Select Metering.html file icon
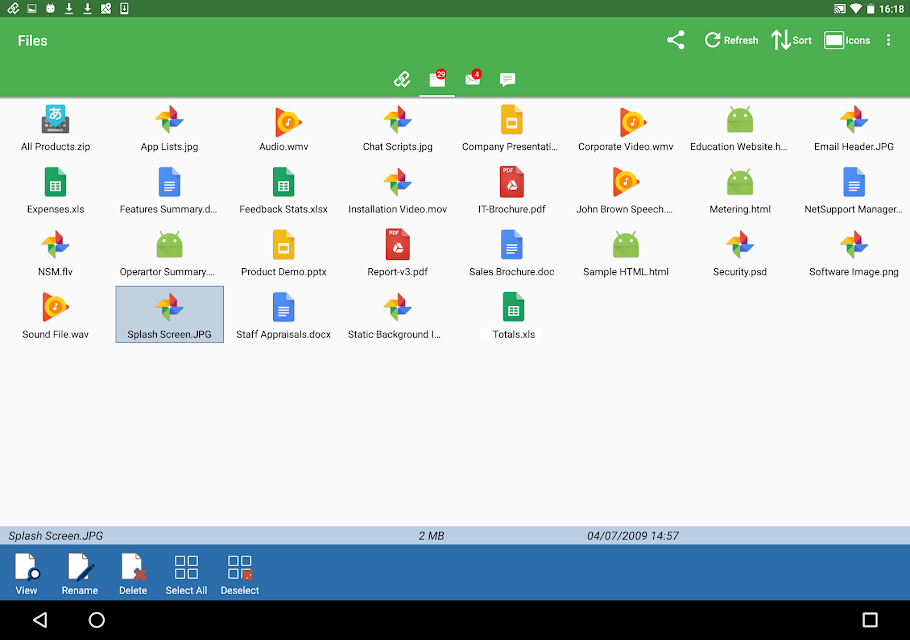910x640 pixels. pos(740,182)
